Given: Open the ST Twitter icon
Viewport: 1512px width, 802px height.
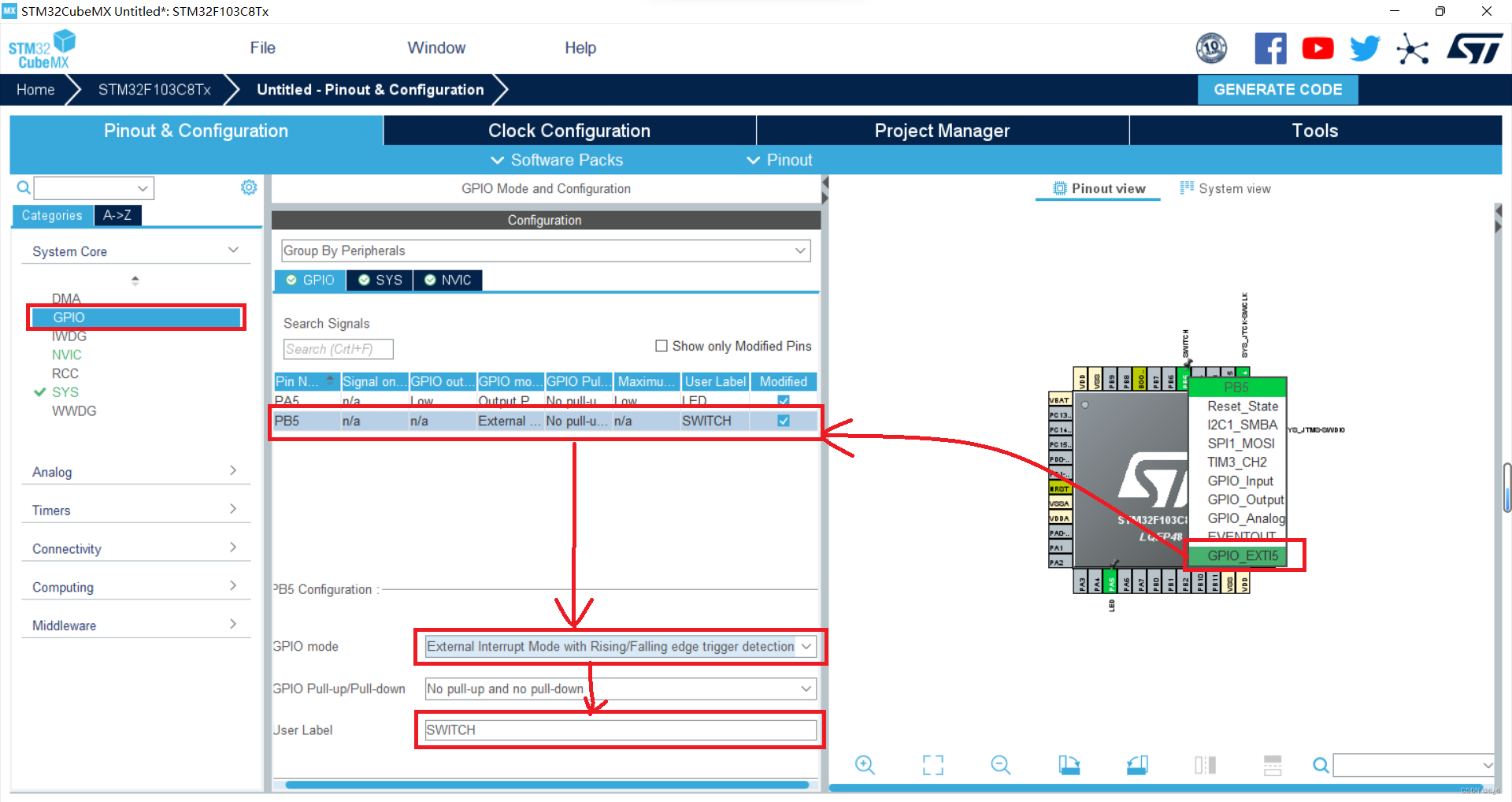Looking at the screenshot, I should click(1365, 49).
